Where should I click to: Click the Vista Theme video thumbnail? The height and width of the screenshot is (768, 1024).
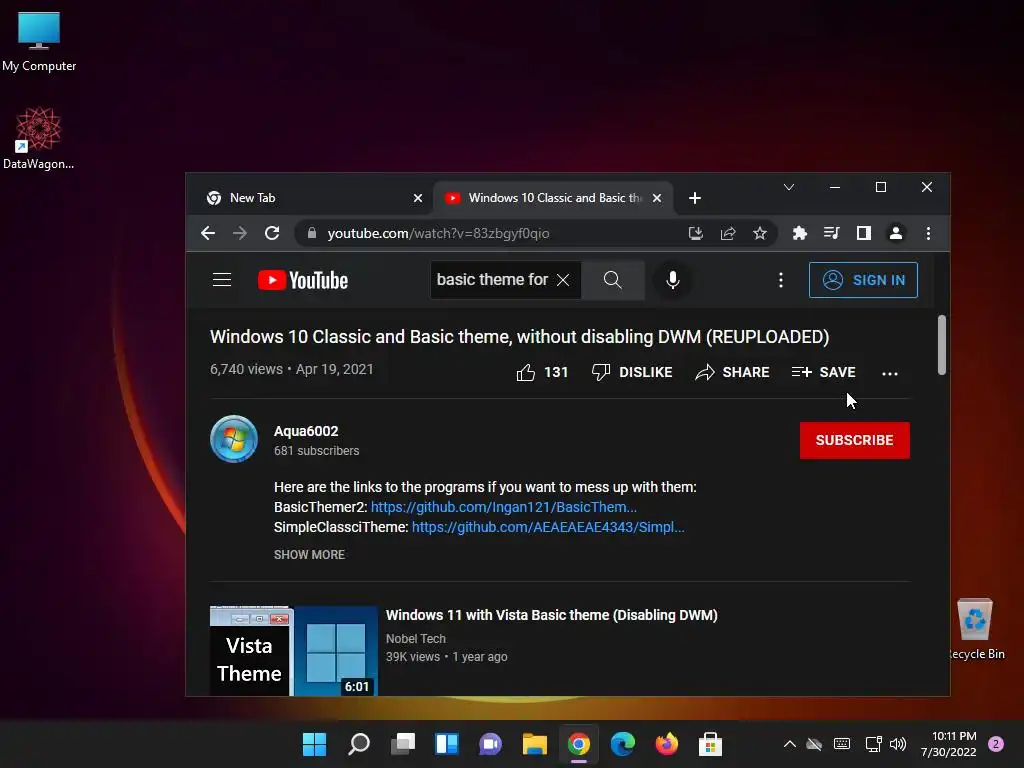click(294, 650)
